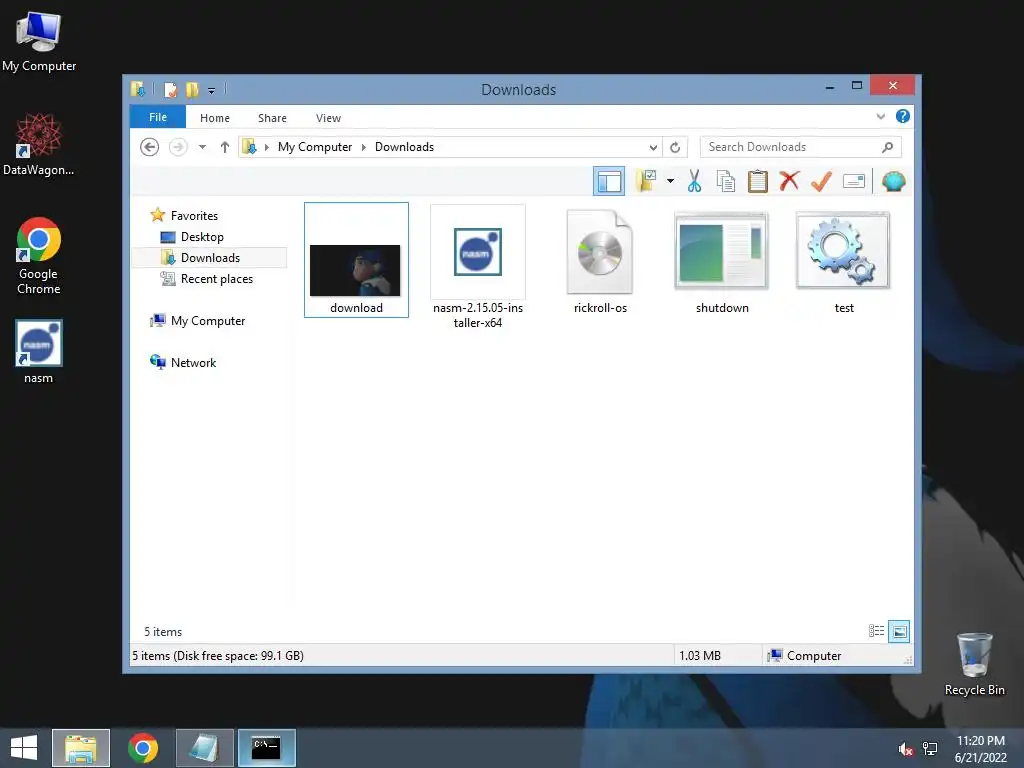Select the download image thumbnail
The height and width of the screenshot is (768, 1024).
[356, 260]
